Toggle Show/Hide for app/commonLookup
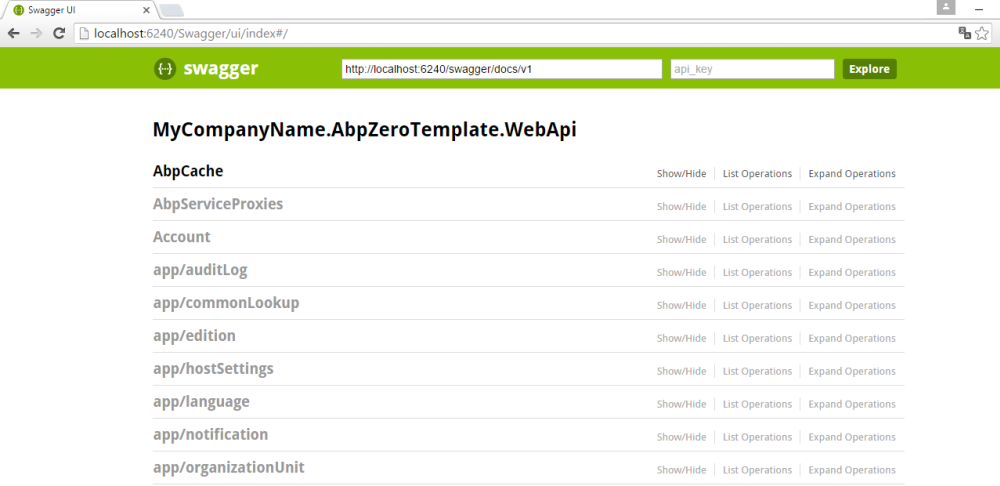This screenshot has height=486, width=1000. pos(681,306)
